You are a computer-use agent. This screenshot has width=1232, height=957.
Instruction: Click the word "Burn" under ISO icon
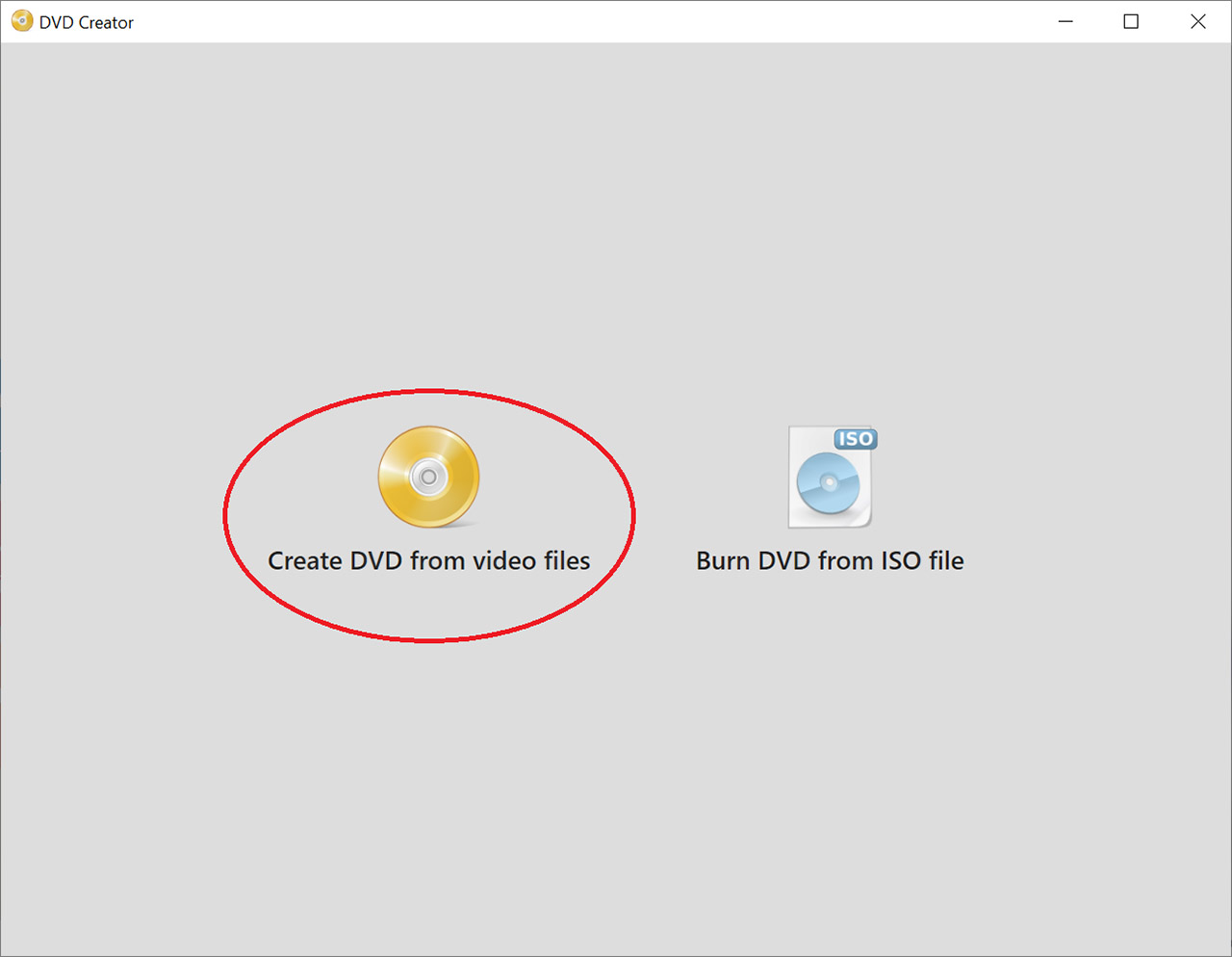click(723, 560)
